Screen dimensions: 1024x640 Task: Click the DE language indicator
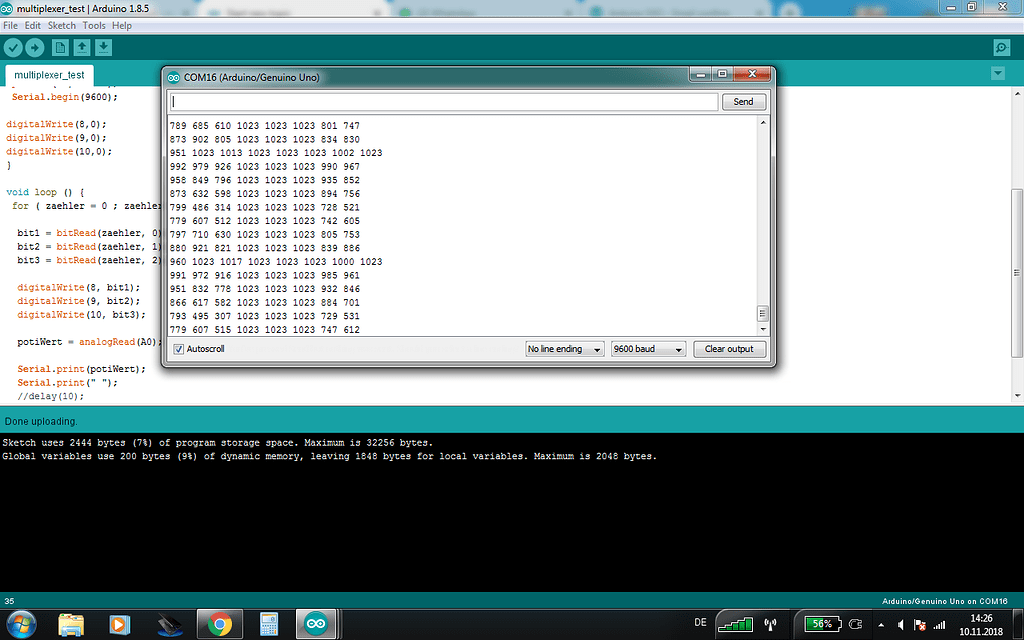click(x=701, y=623)
